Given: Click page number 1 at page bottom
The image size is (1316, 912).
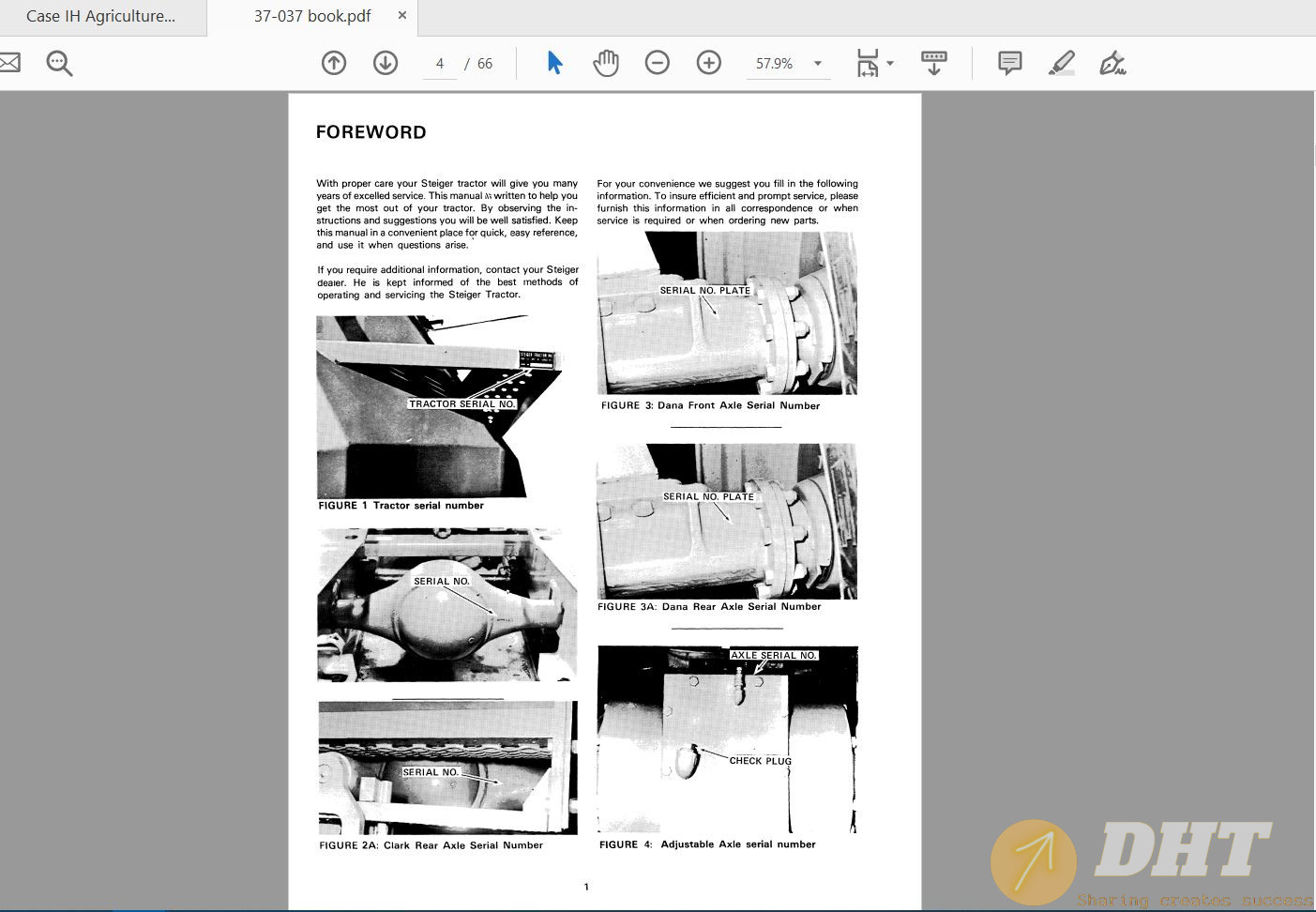Looking at the screenshot, I should (x=586, y=887).
